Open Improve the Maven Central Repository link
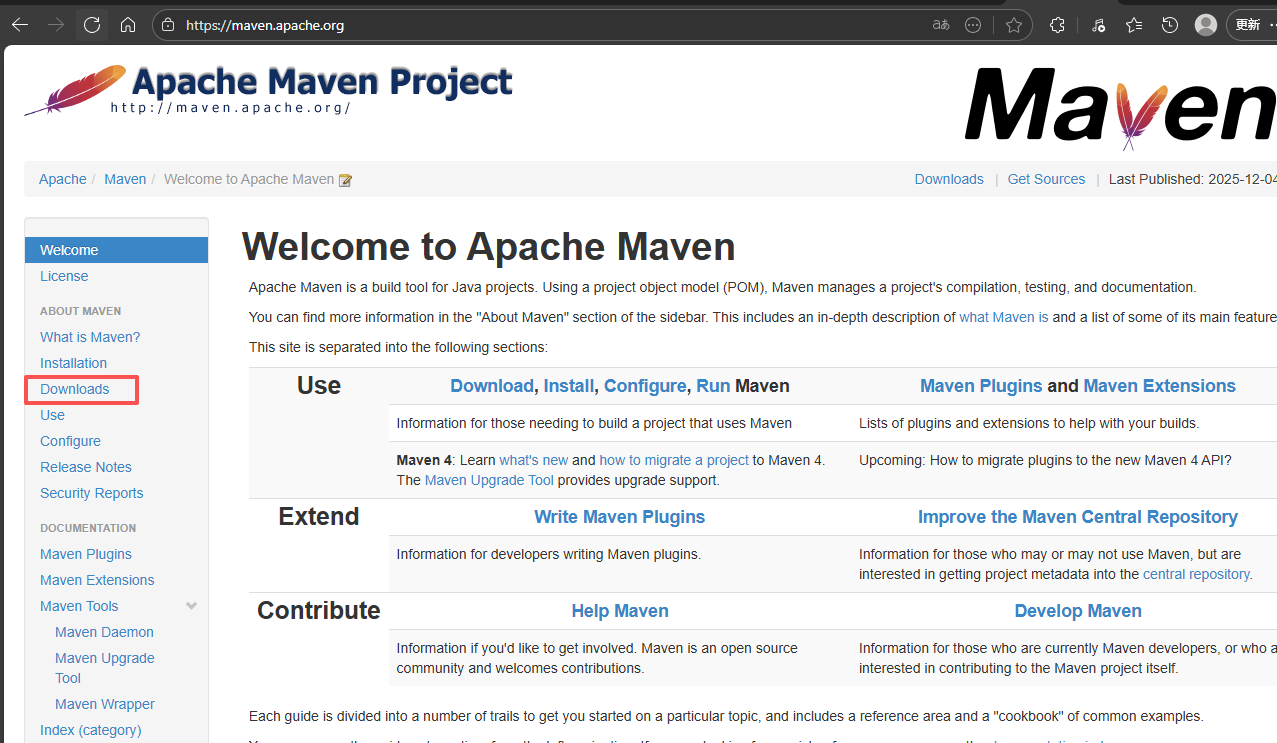 [1078, 517]
